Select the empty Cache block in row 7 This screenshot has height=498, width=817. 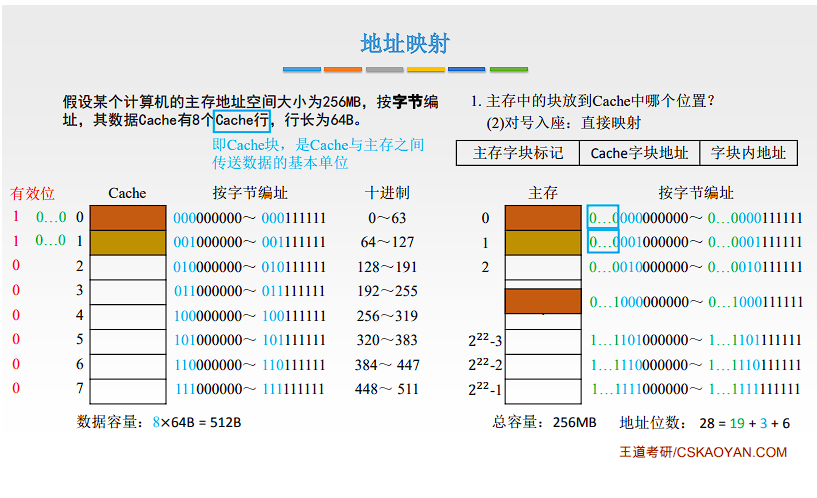point(128,391)
